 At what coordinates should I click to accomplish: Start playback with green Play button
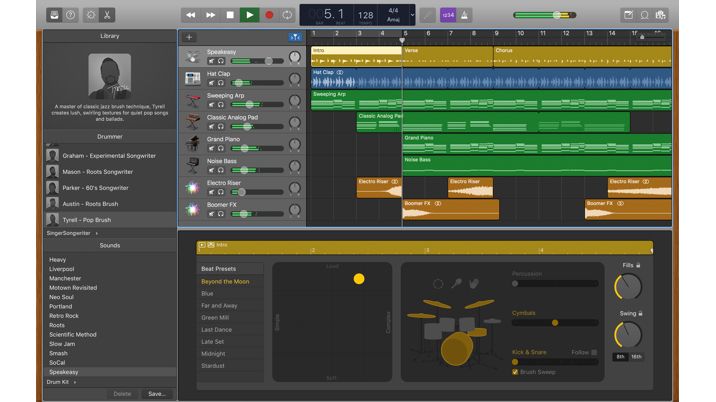point(250,15)
